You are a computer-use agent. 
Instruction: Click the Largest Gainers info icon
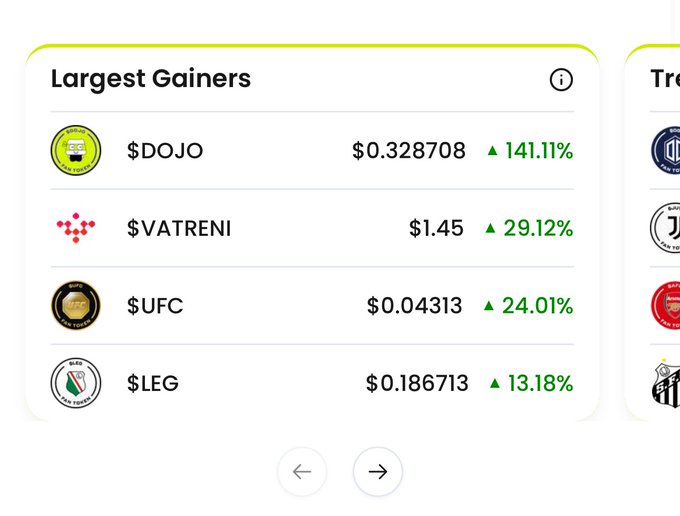[x=561, y=80]
